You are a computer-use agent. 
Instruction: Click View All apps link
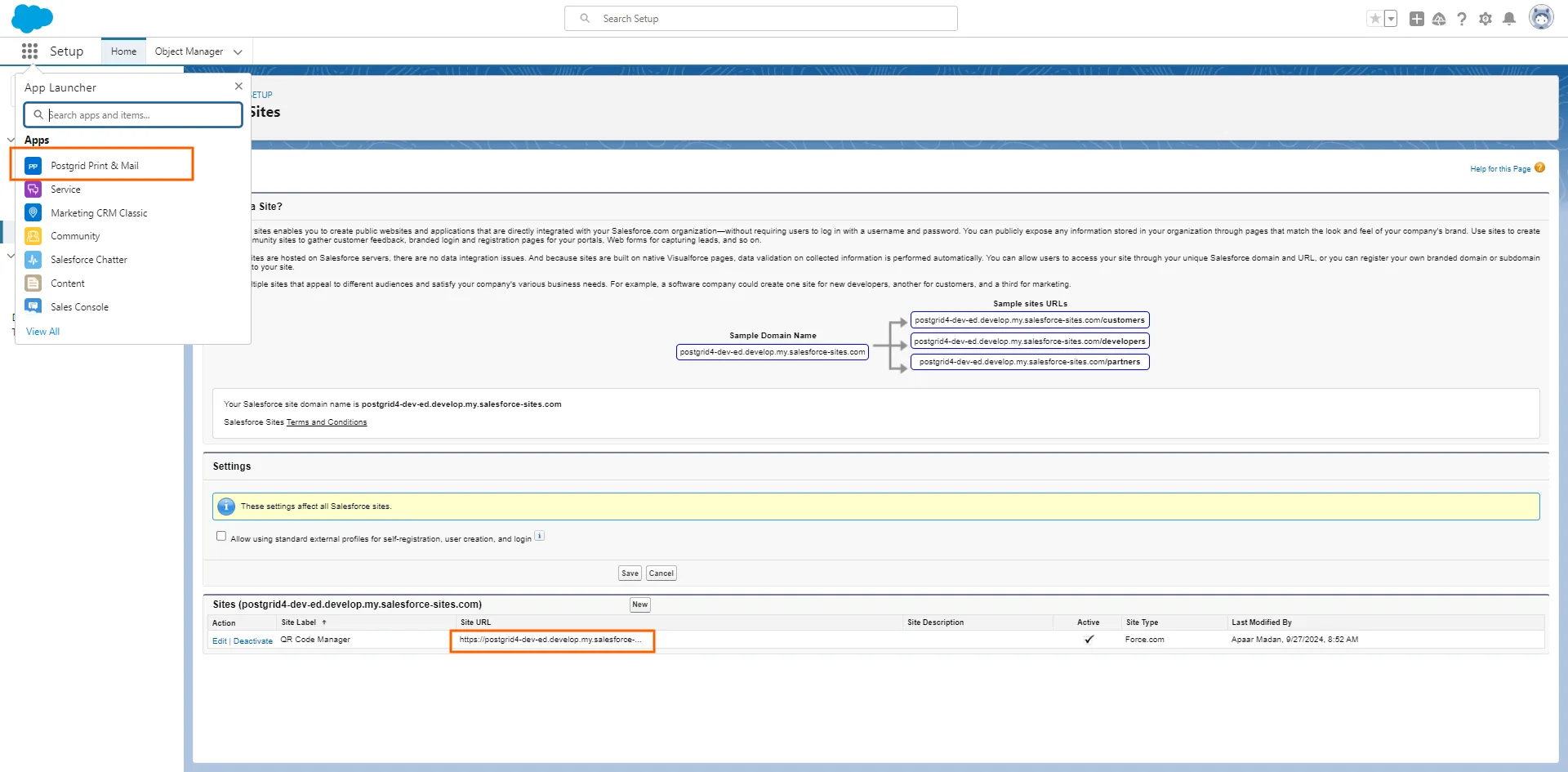[42, 332]
